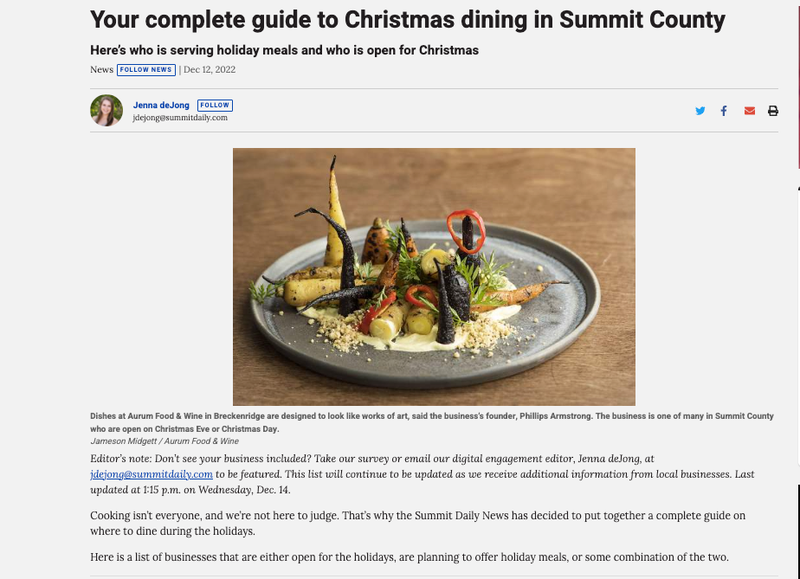The image size is (800, 579).
Task: Click the Jameson Midgett photo credit
Action: 164,441
